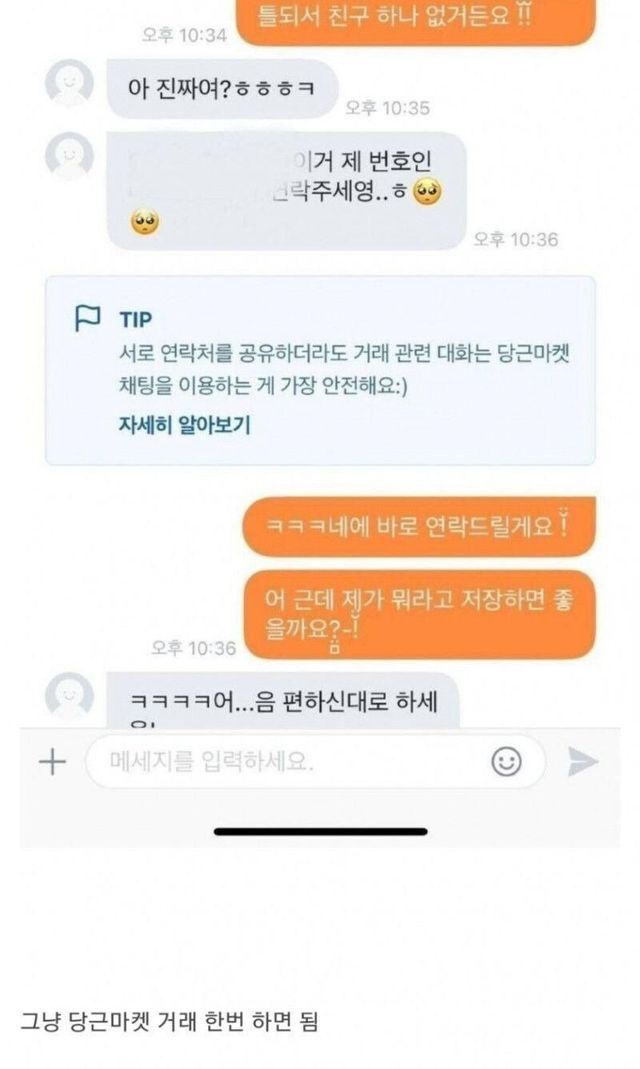
Task: Open the emoji smiley picker
Action: click(x=506, y=761)
